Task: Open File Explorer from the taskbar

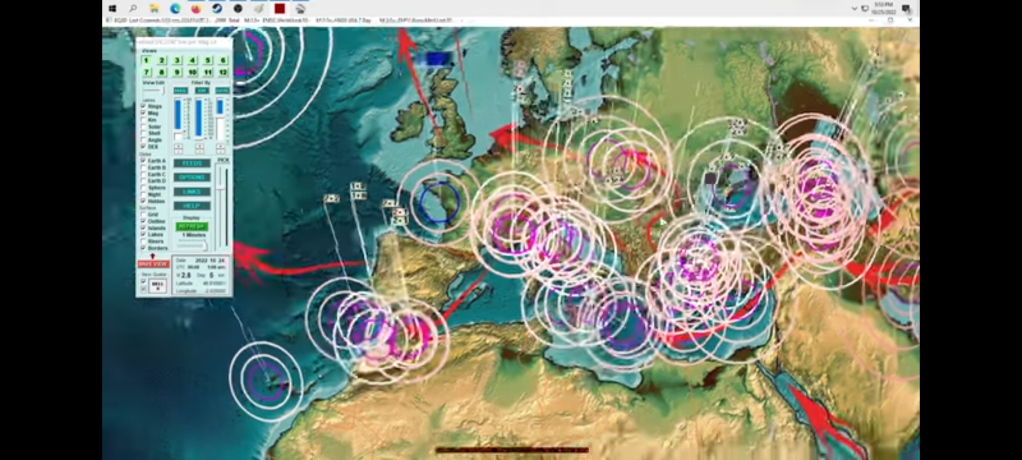Action: point(154,8)
